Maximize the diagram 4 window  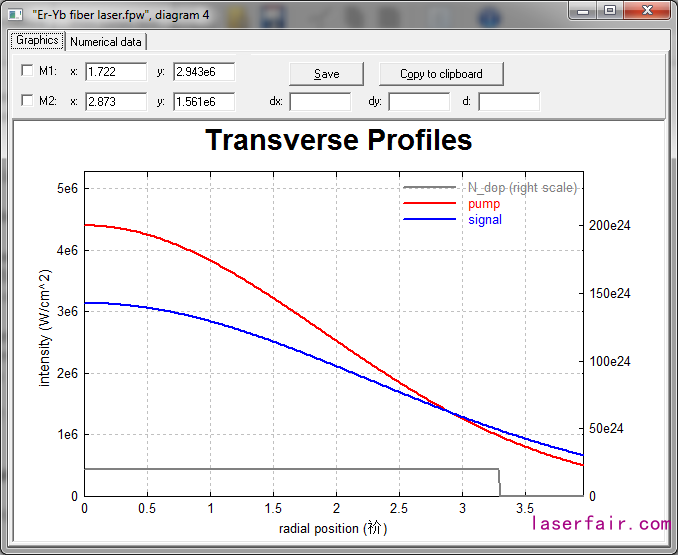click(611, 10)
